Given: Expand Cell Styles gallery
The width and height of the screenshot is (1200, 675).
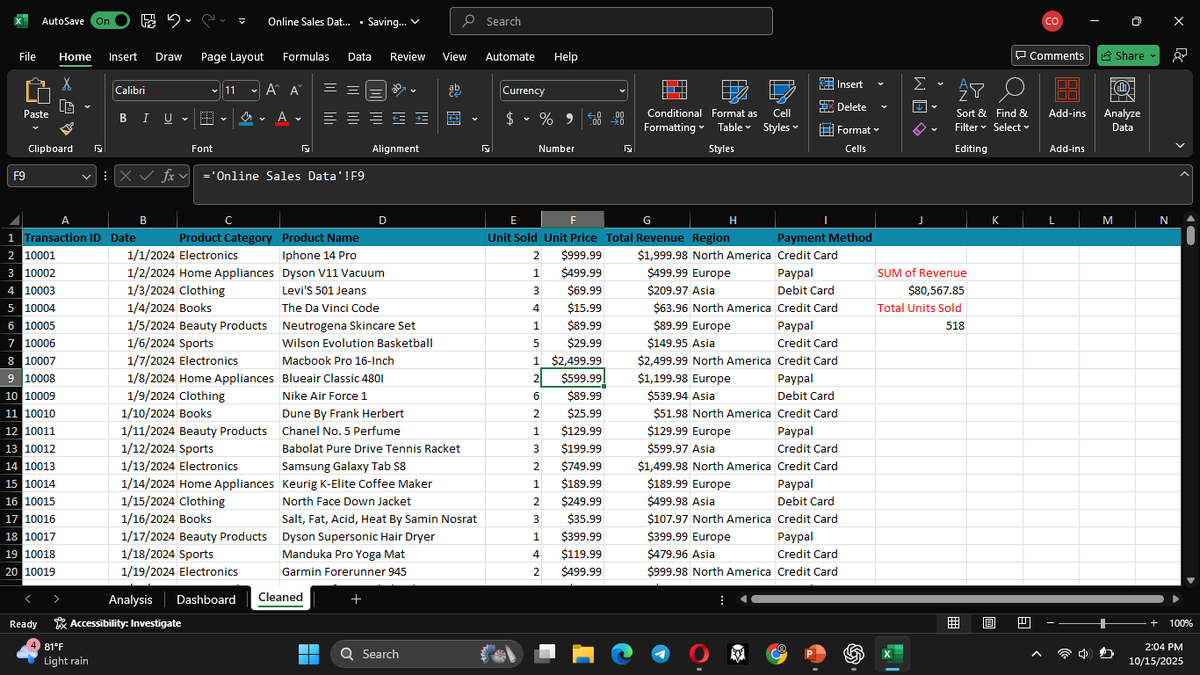Looking at the screenshot, I should point(781,106).
